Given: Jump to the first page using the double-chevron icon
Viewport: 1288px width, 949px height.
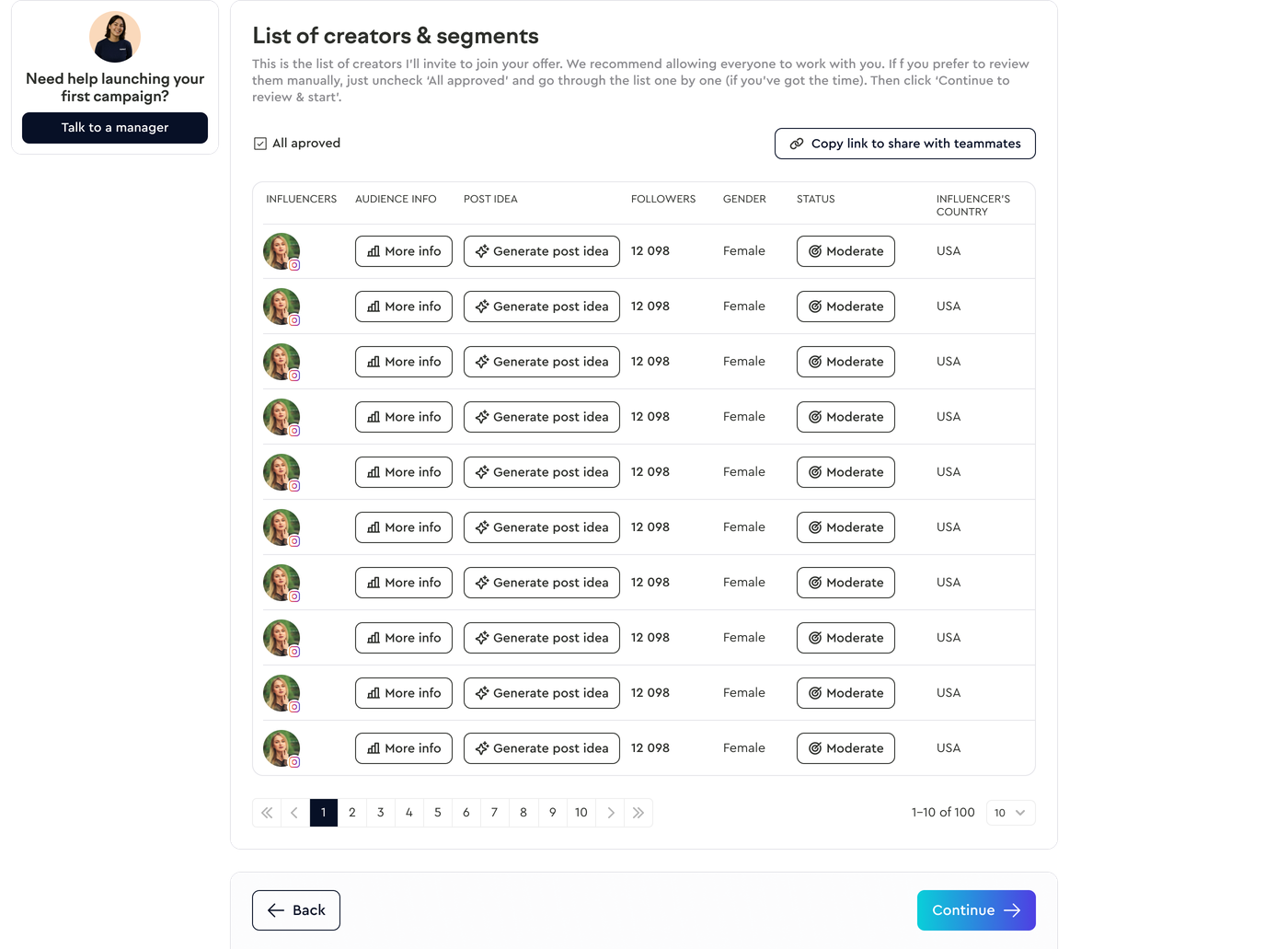Looking at the screenshot, I should coord(266,813).
